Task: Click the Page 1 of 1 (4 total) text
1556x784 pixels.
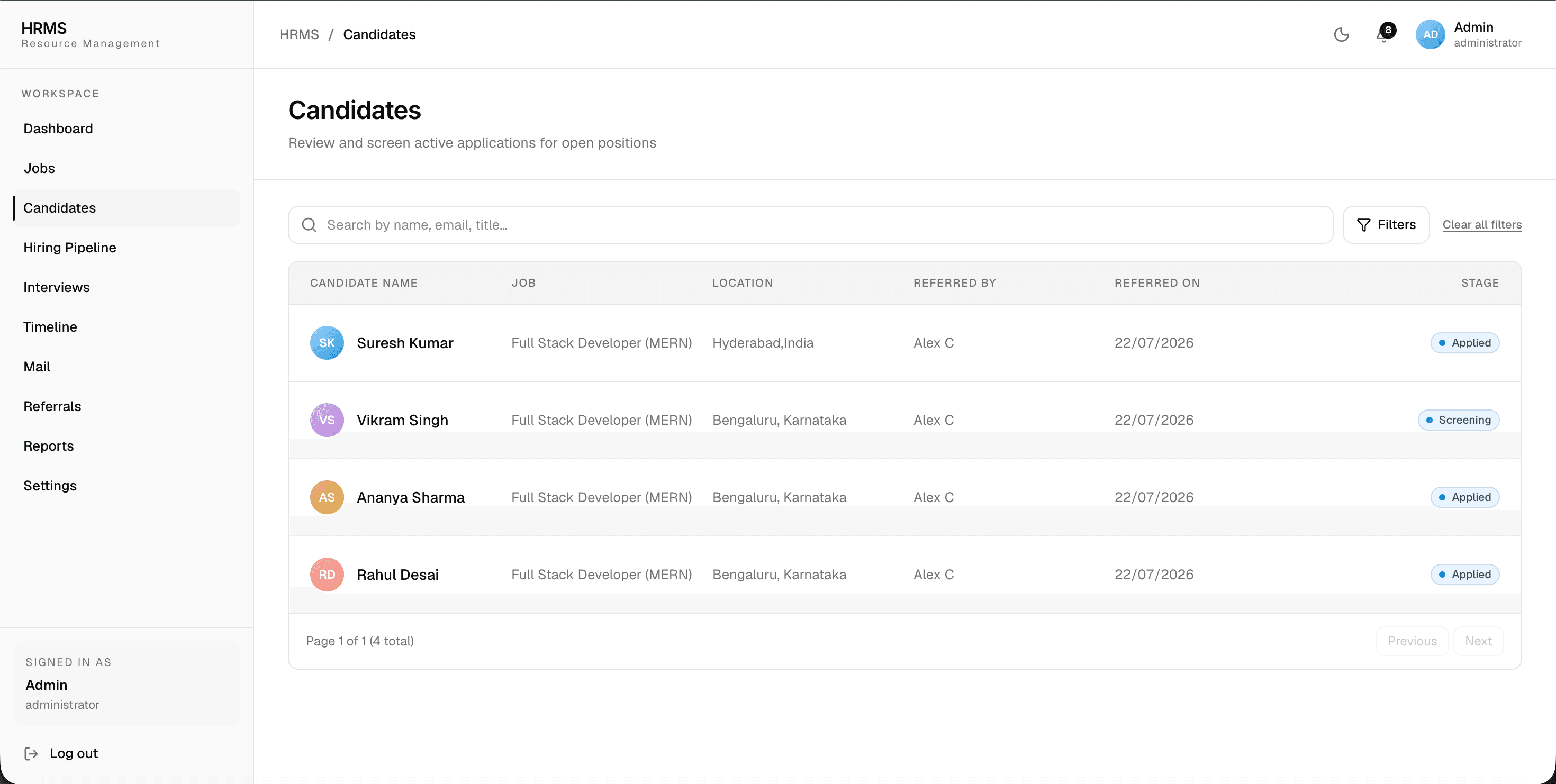Action: (x=359, y=641)
